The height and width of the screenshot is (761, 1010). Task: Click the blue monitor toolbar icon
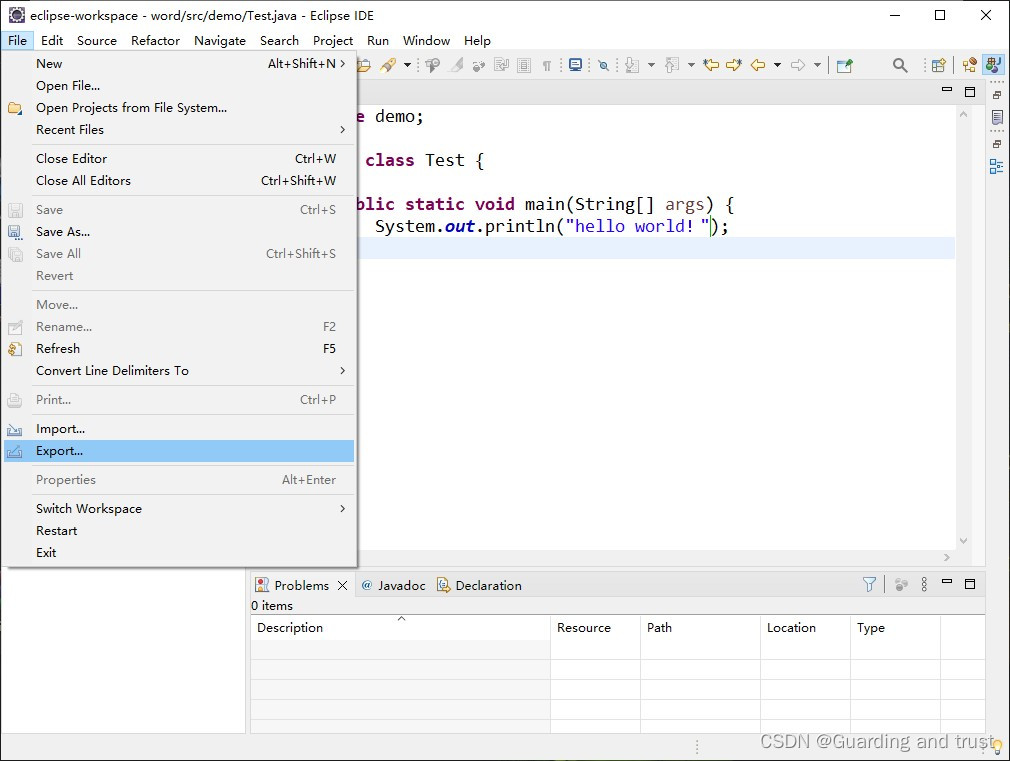pyautogui.click(x=575, y=65)
